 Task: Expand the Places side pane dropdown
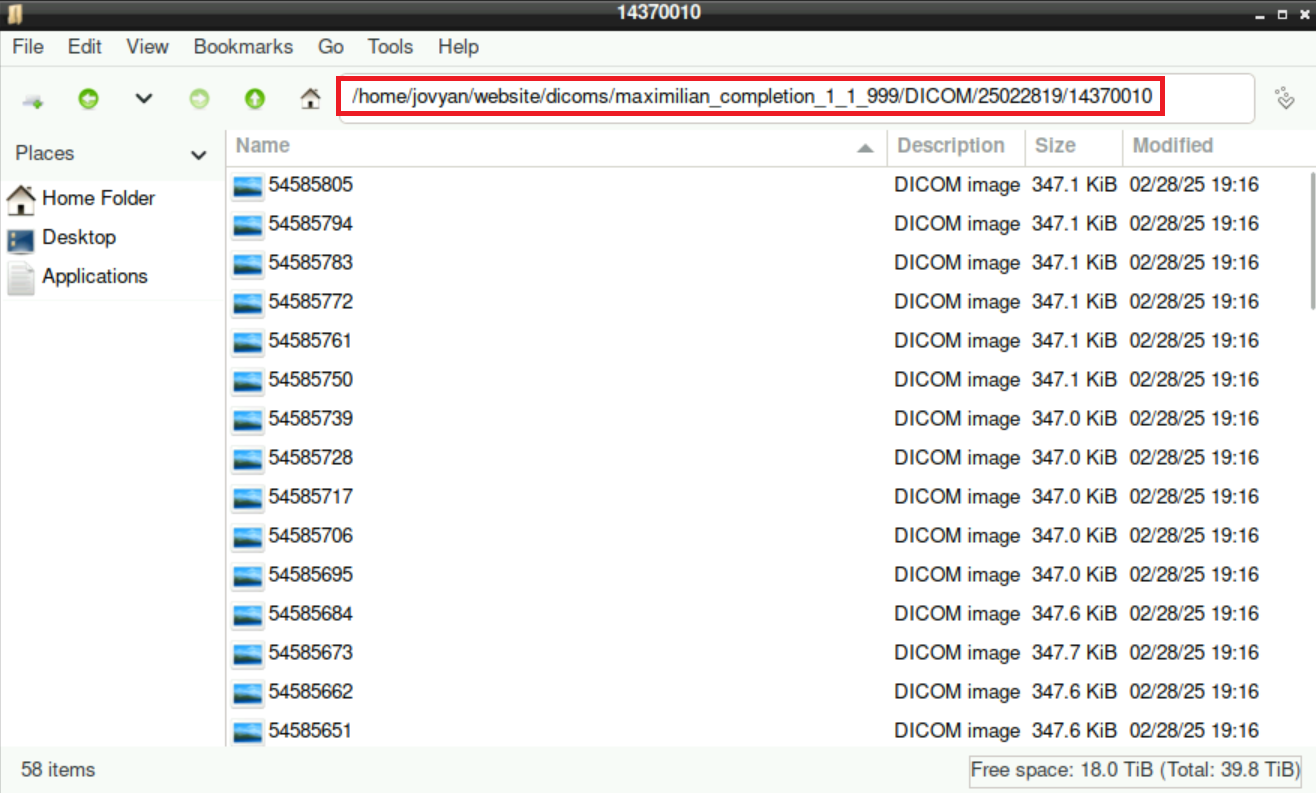pos(199,155)
